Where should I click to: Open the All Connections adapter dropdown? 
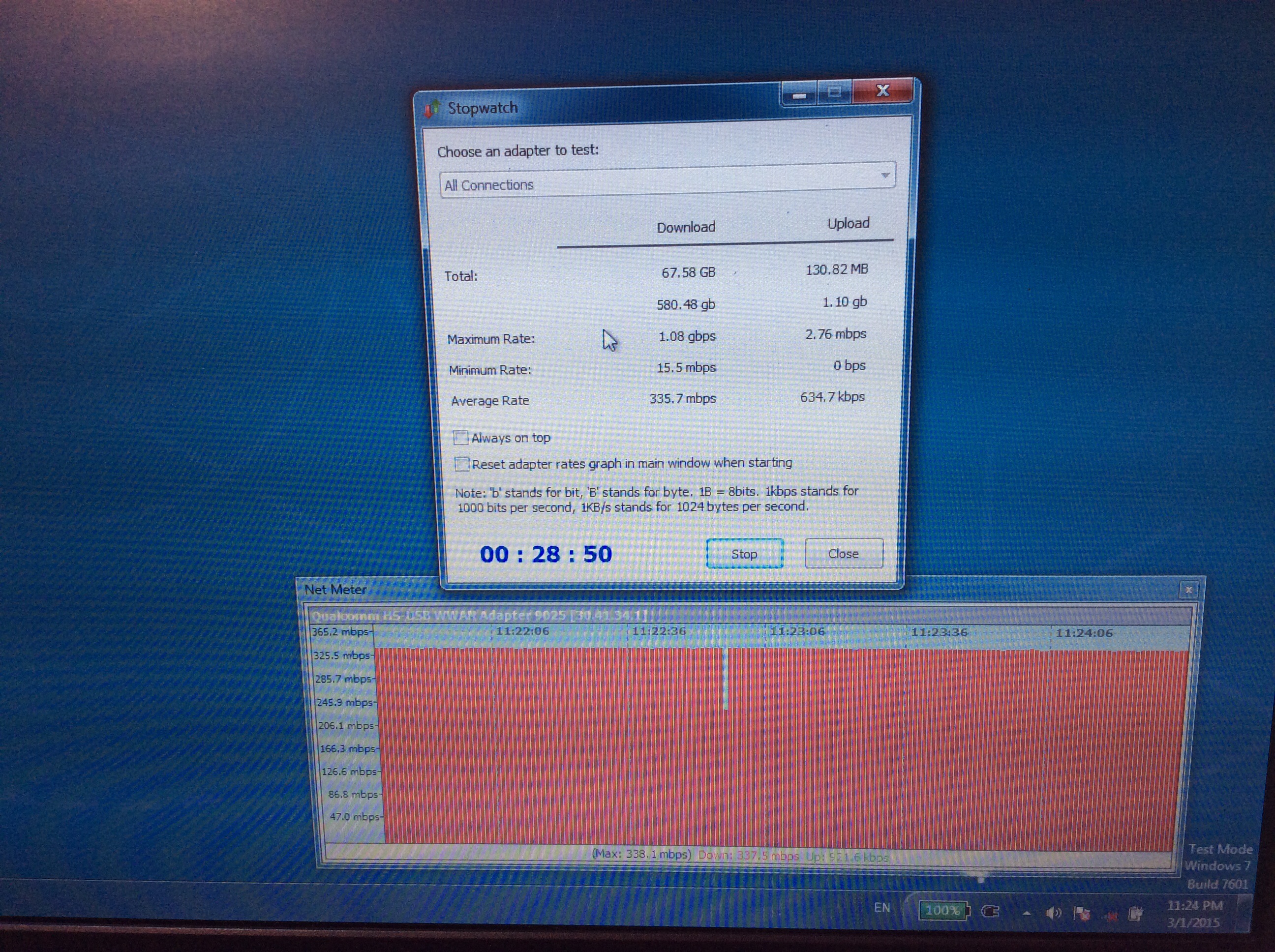coord(668,180)
